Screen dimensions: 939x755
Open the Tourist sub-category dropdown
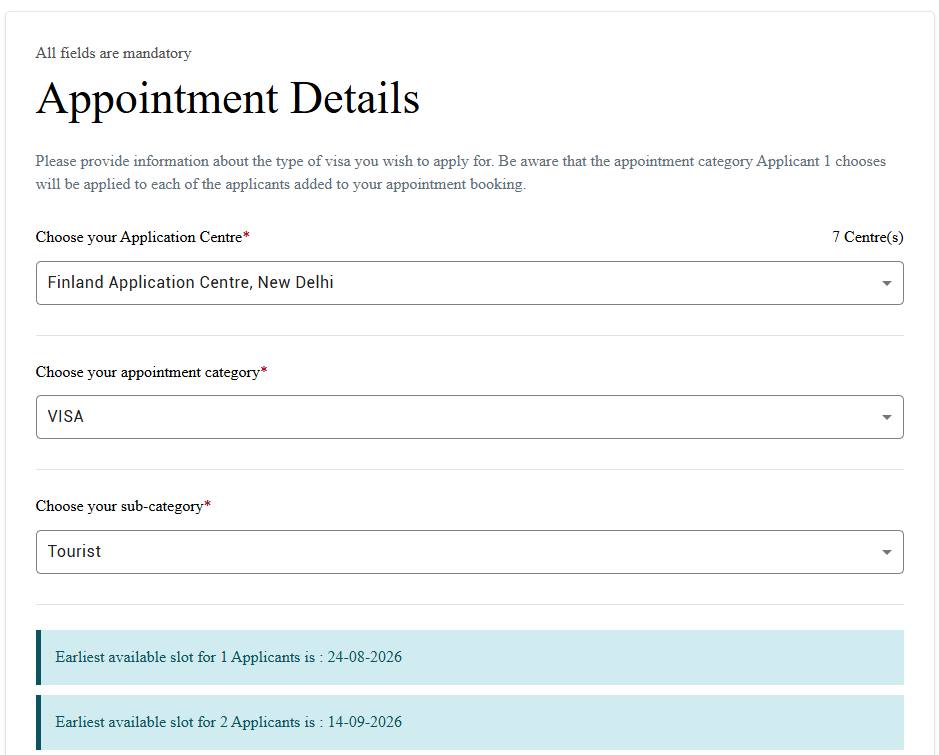470,551
